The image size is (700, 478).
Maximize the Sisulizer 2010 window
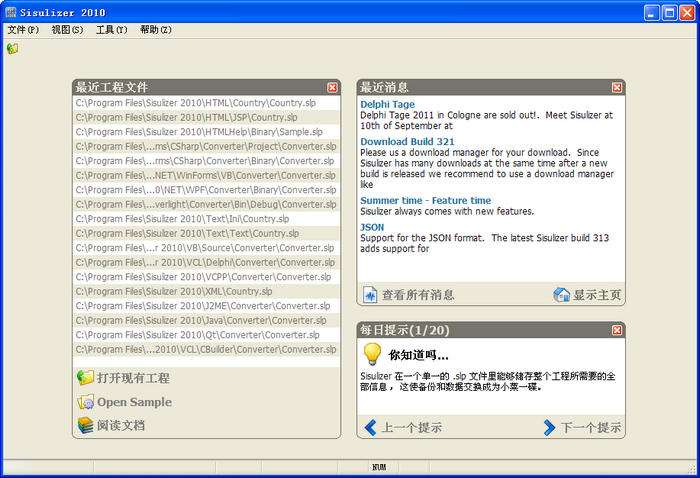(x=669, y=12)
